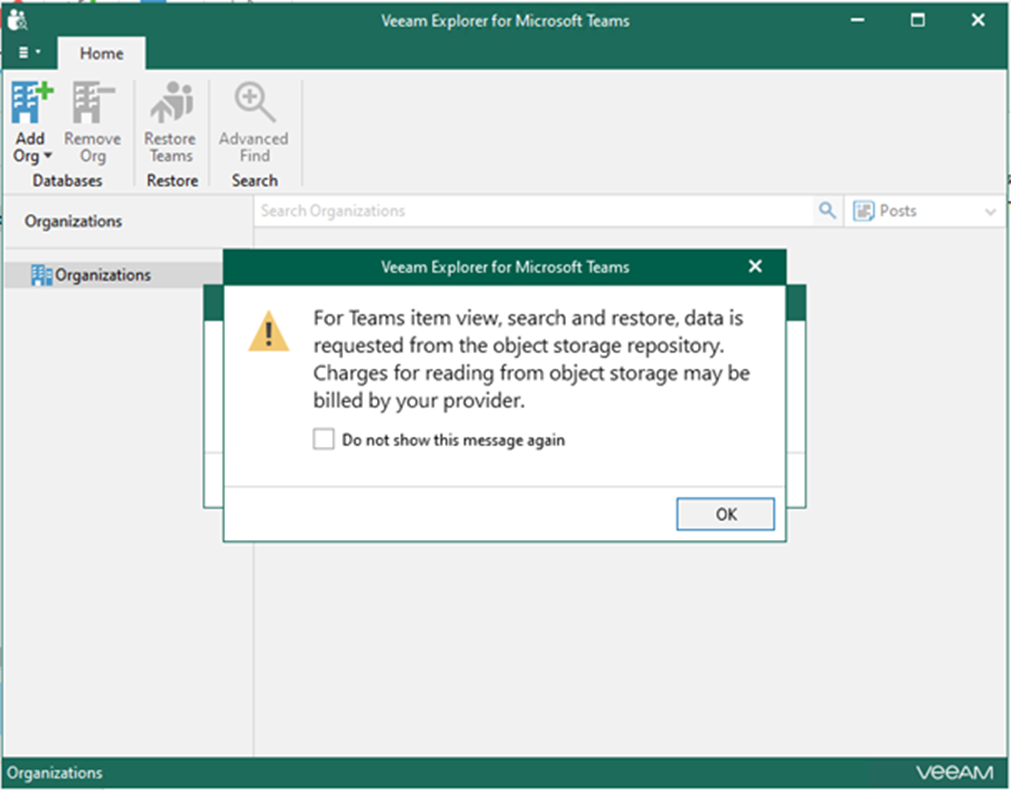Switch to the Home ribbon tab

[101, 53]
